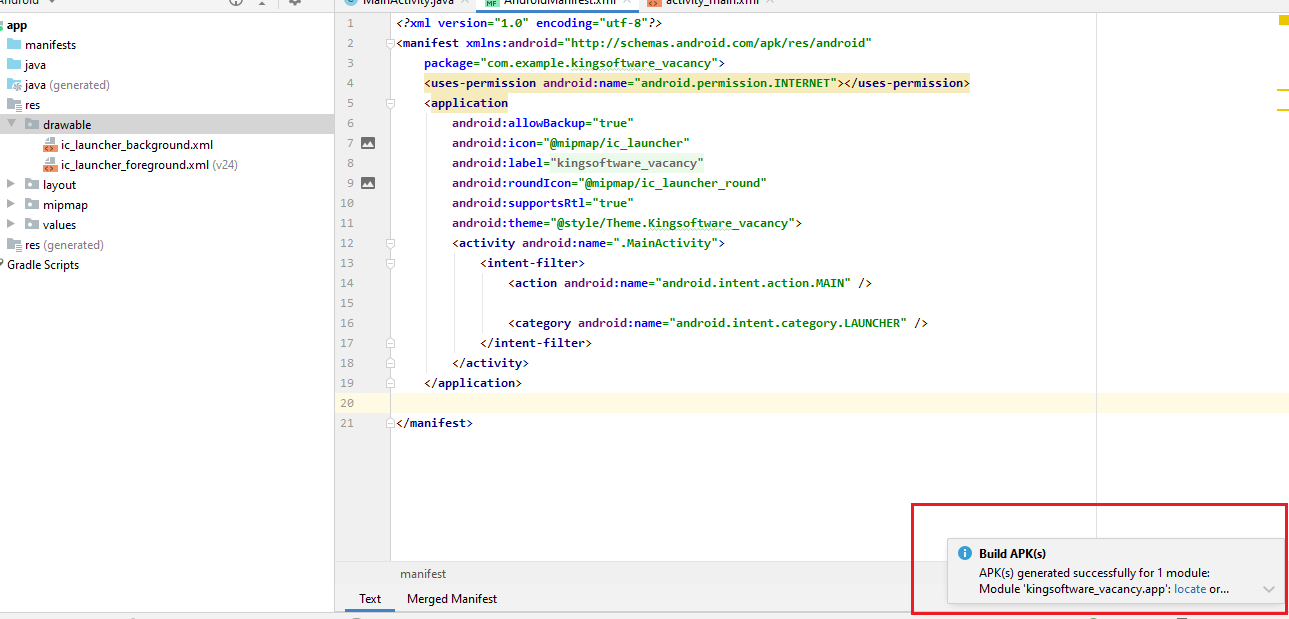The width and height of the screenshot is (1289, 619).
Task: Select the Text tab below the editor
Action: pos(370,599)
